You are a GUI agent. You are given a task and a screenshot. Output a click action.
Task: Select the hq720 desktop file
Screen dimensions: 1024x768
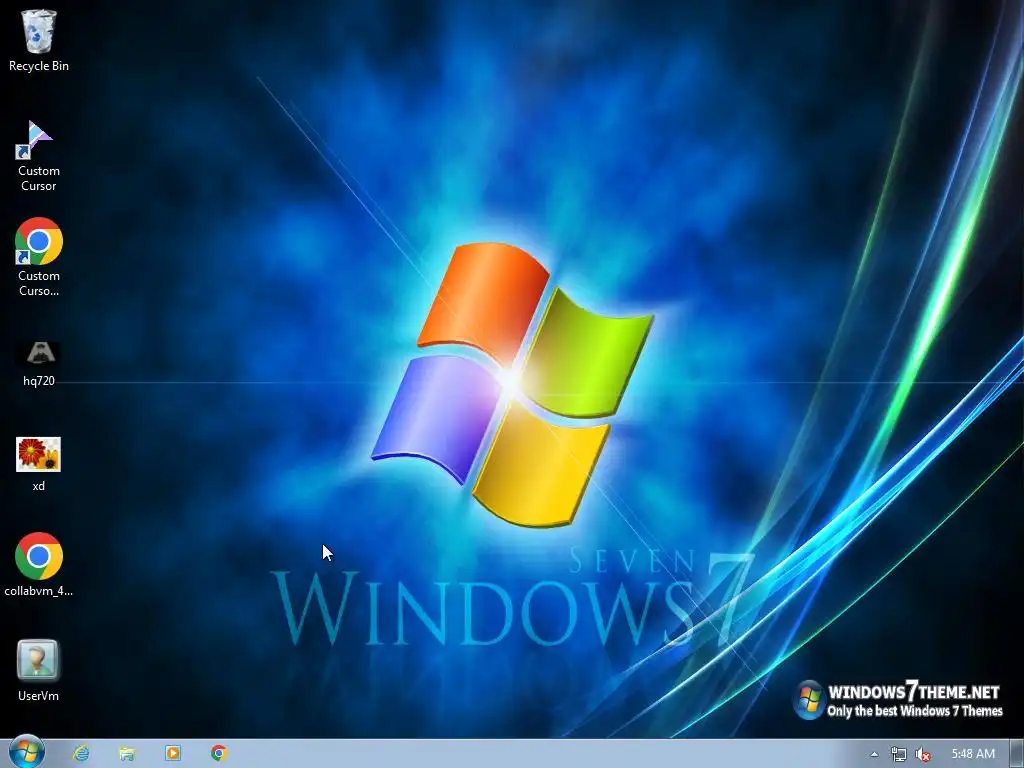pyautogui.click(x=39, y=363)
